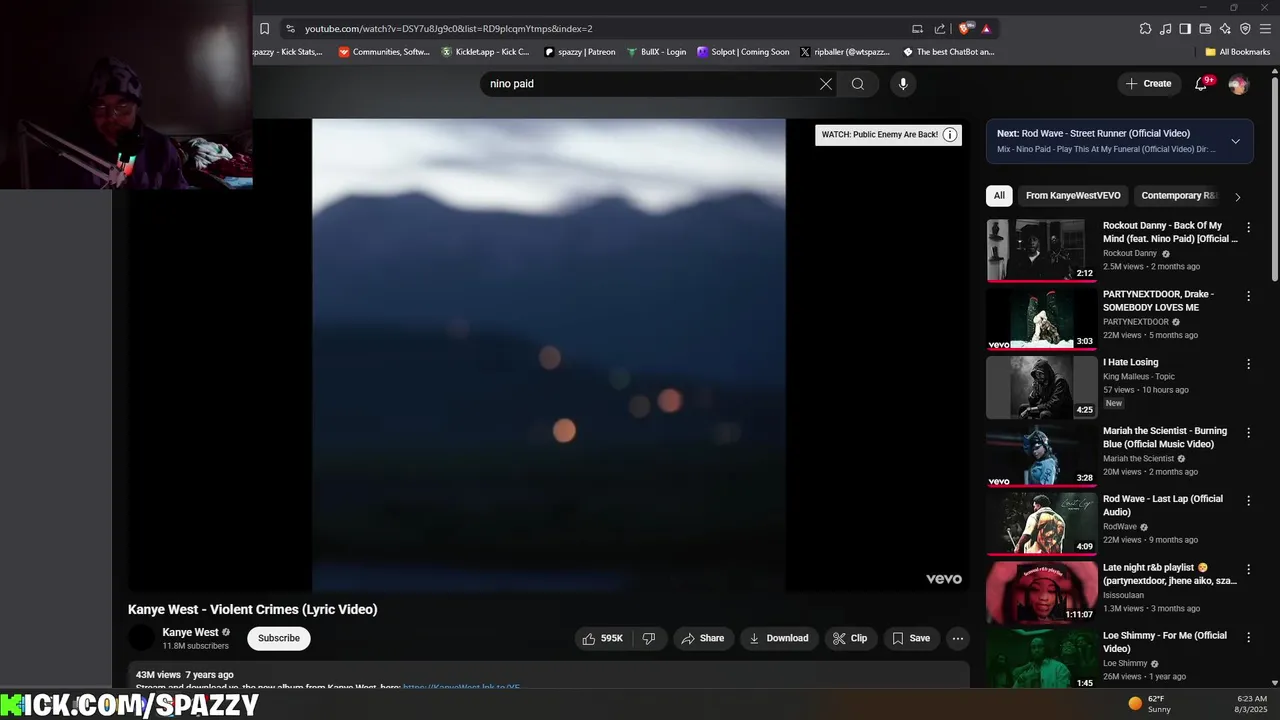
Task: Click the magnifier search button
Action: 858,84
